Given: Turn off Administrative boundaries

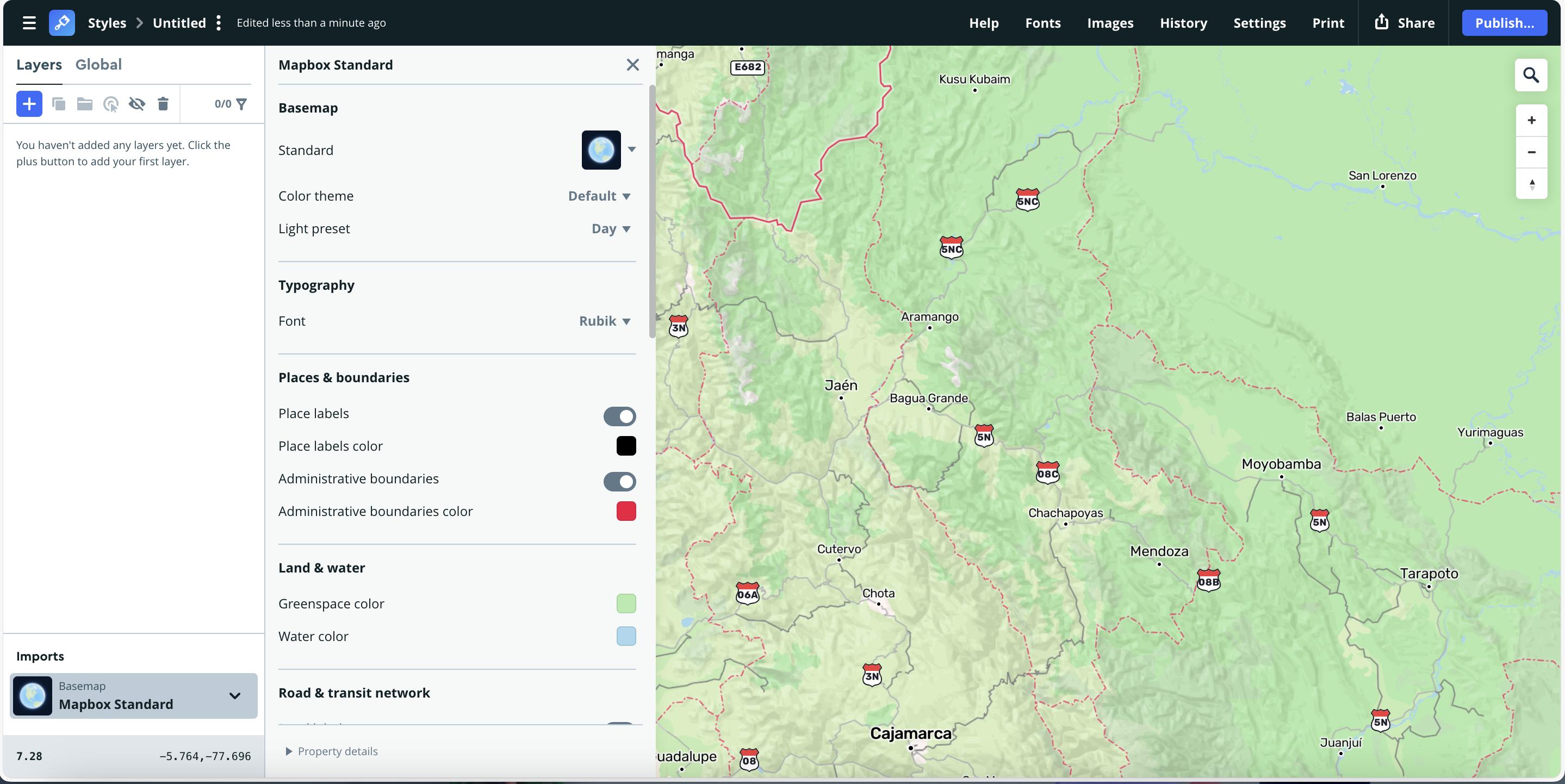Looking at the screenshot, I should point(620,482).
